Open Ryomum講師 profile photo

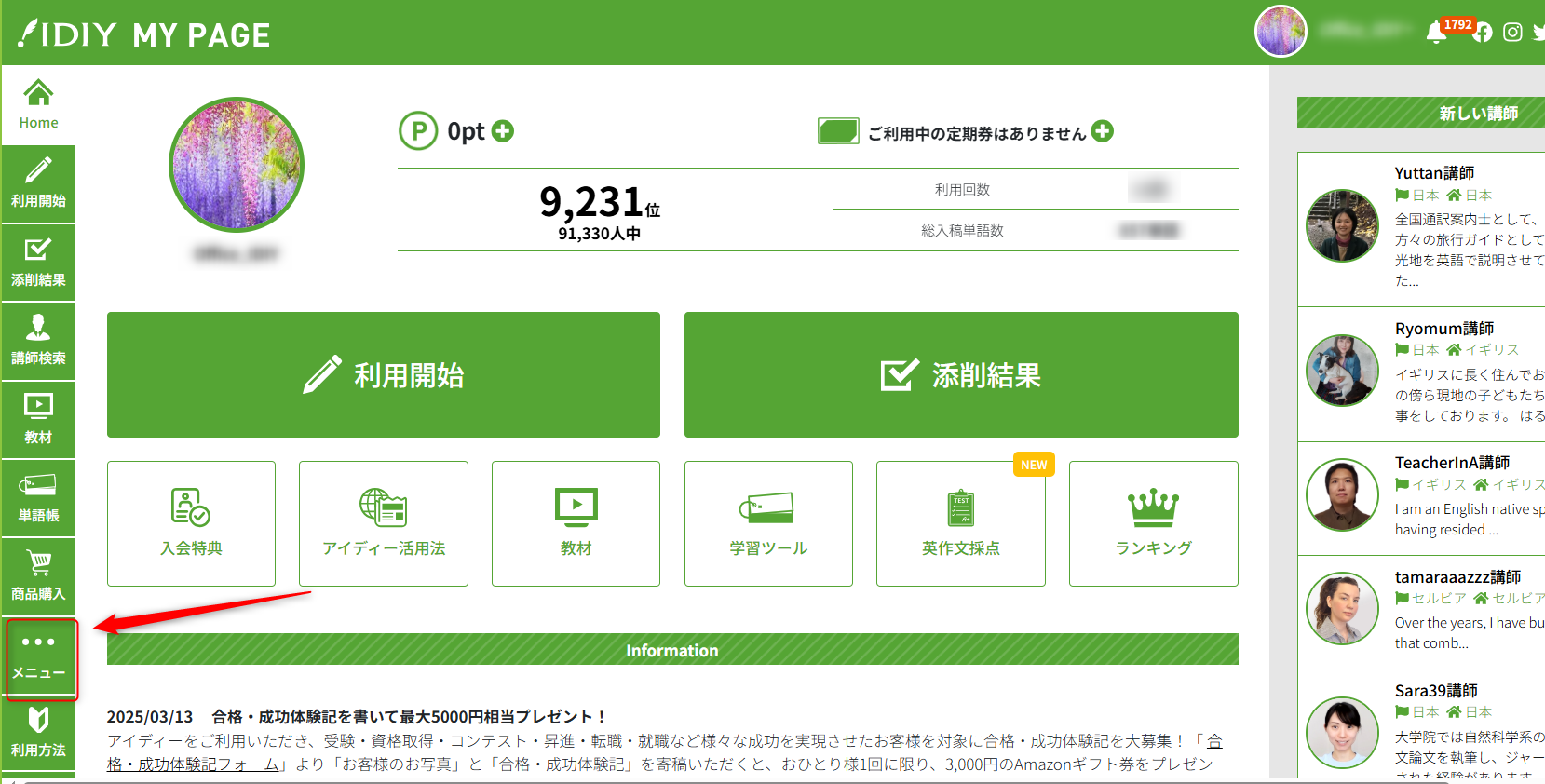pyautogui.click(x=1342, y=371)
